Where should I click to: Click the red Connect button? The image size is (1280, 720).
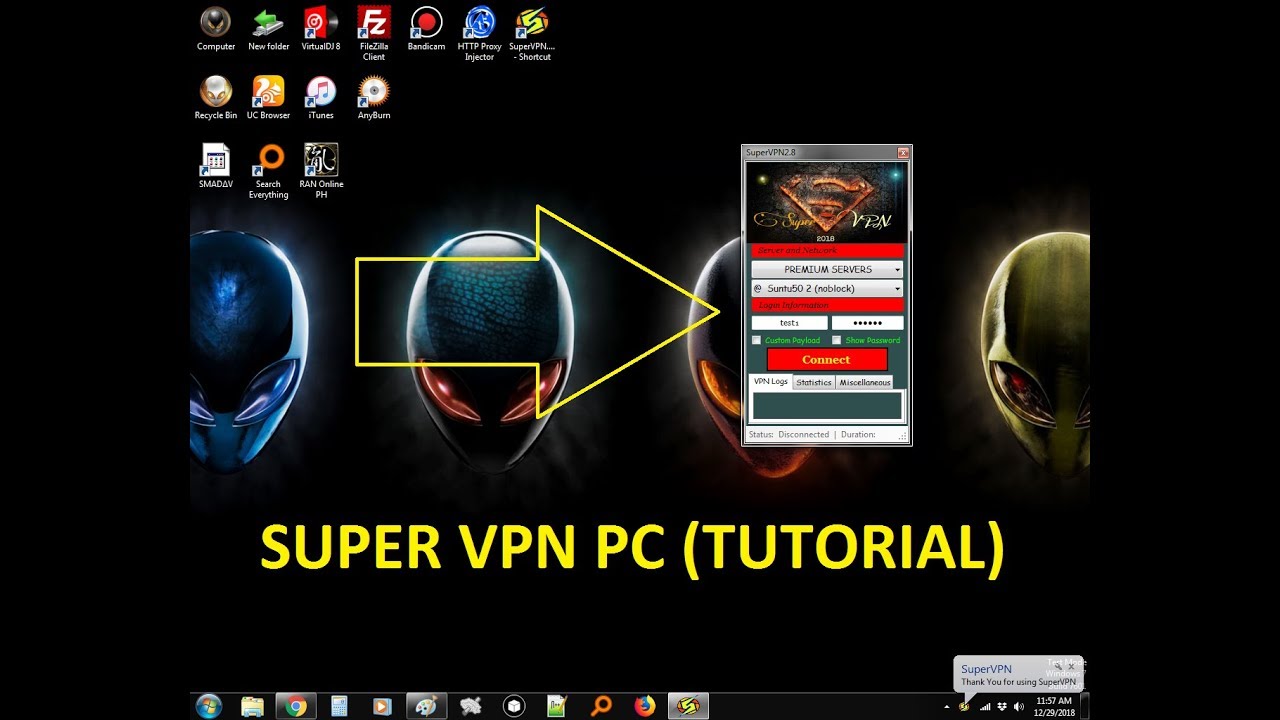pyautogui.click(x=827, y=359)
